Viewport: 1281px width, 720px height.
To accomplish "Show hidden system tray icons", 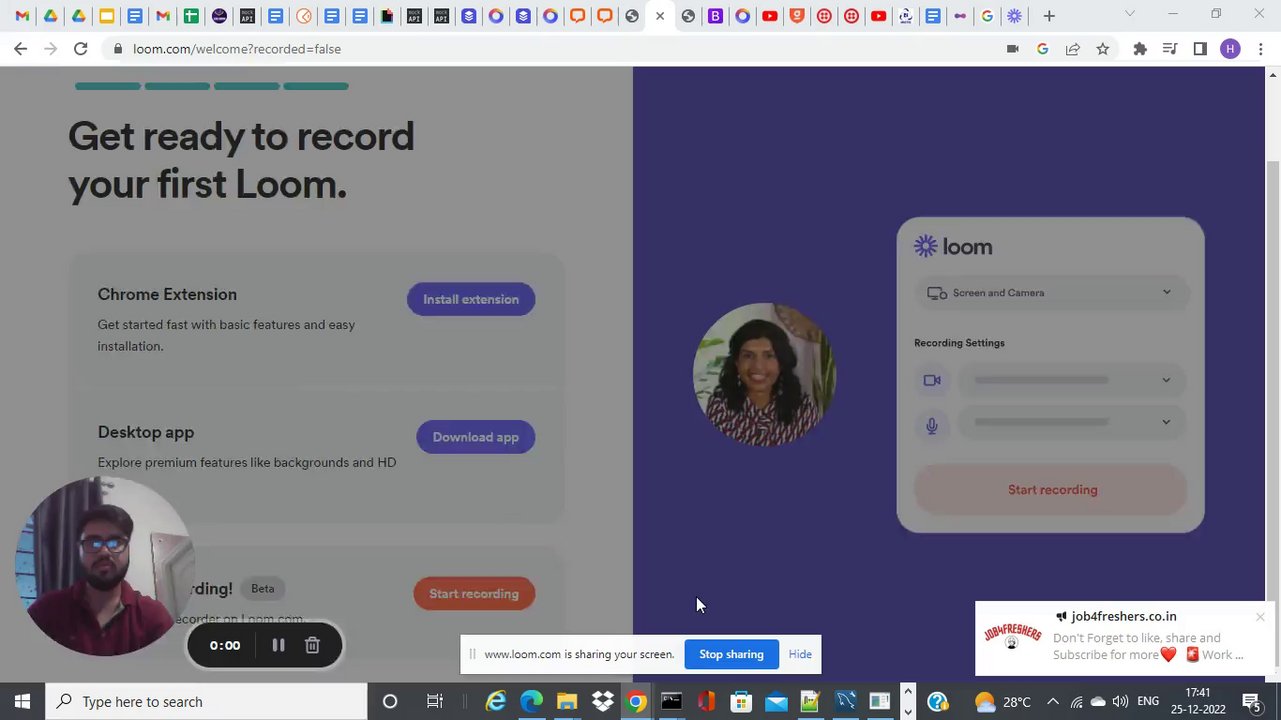I will tap(1052, 702).
